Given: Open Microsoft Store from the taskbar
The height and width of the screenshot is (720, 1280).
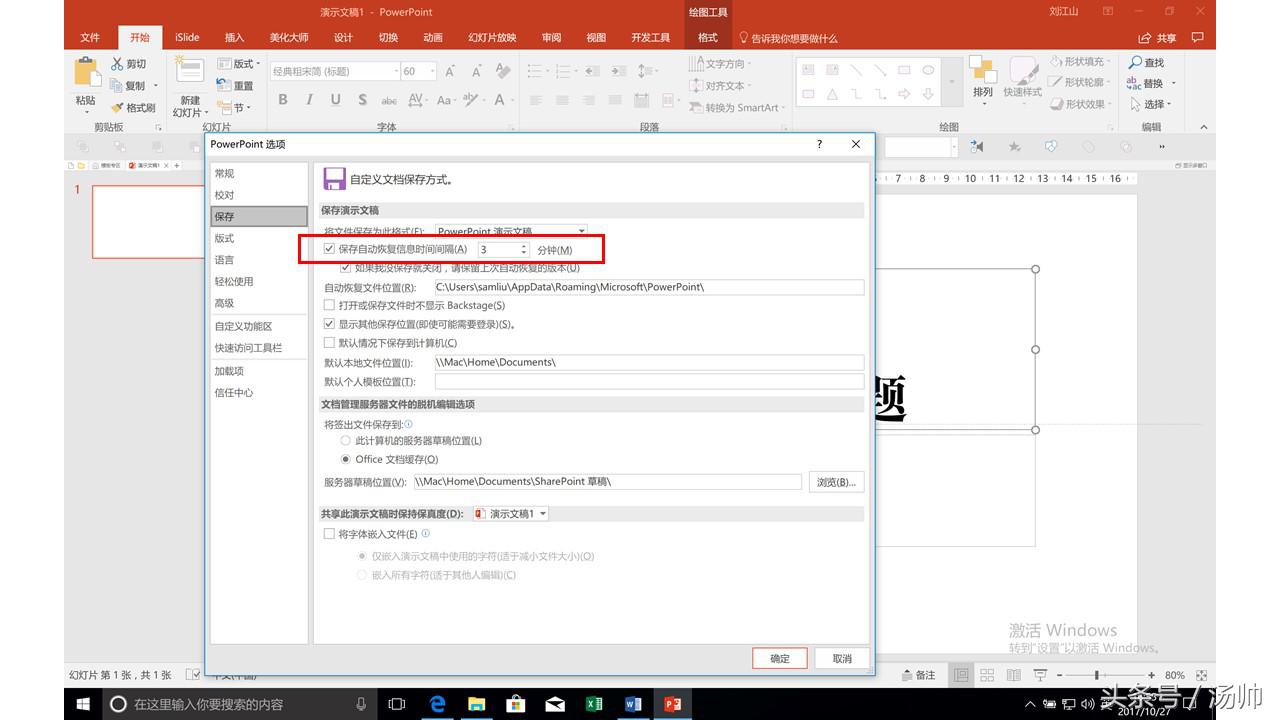Looking at the screenshot, I should (516, 704).
